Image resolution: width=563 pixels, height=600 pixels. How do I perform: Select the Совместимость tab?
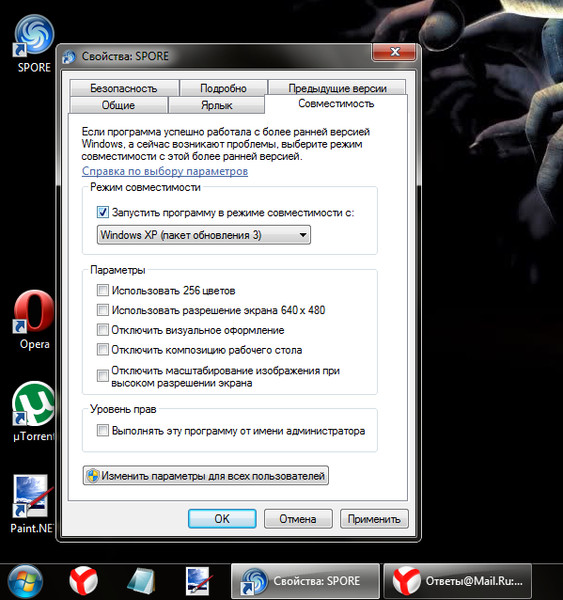pos(336,104)
